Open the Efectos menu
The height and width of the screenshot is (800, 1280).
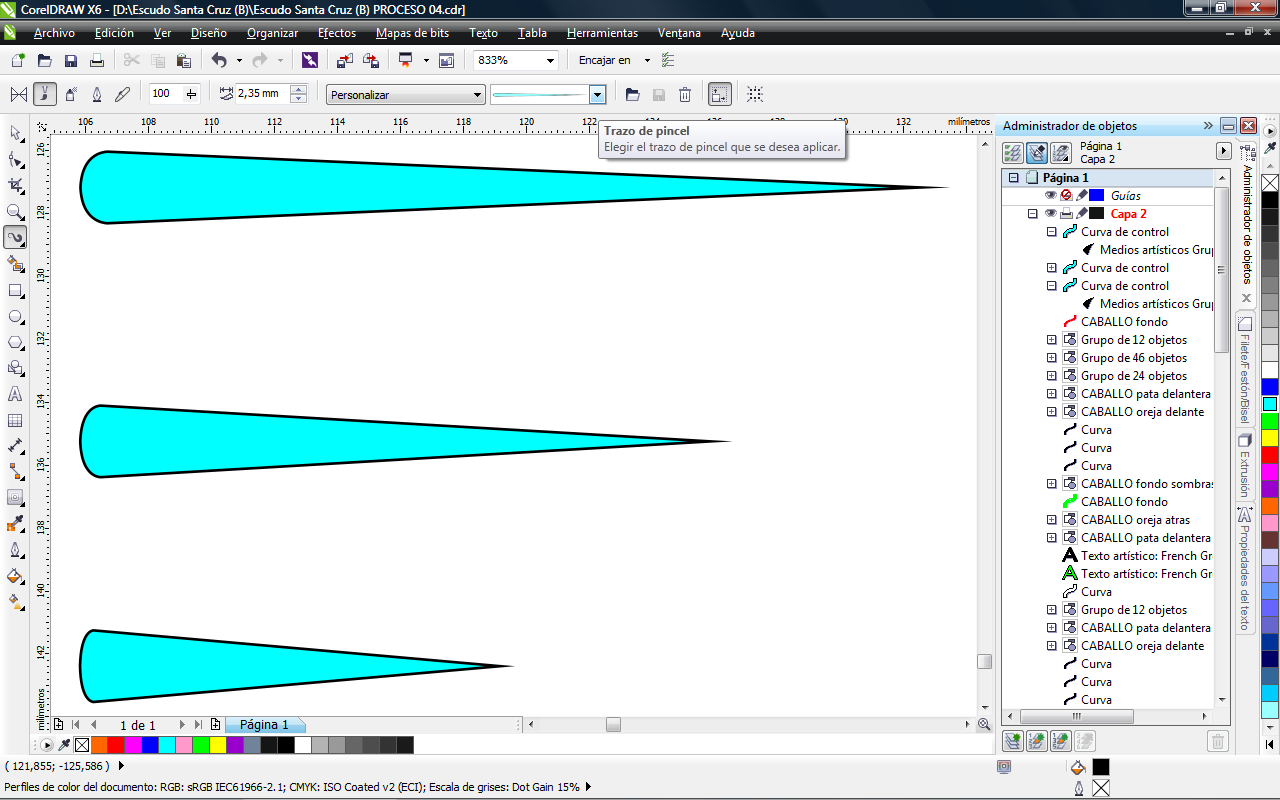(x=337, y=33)
